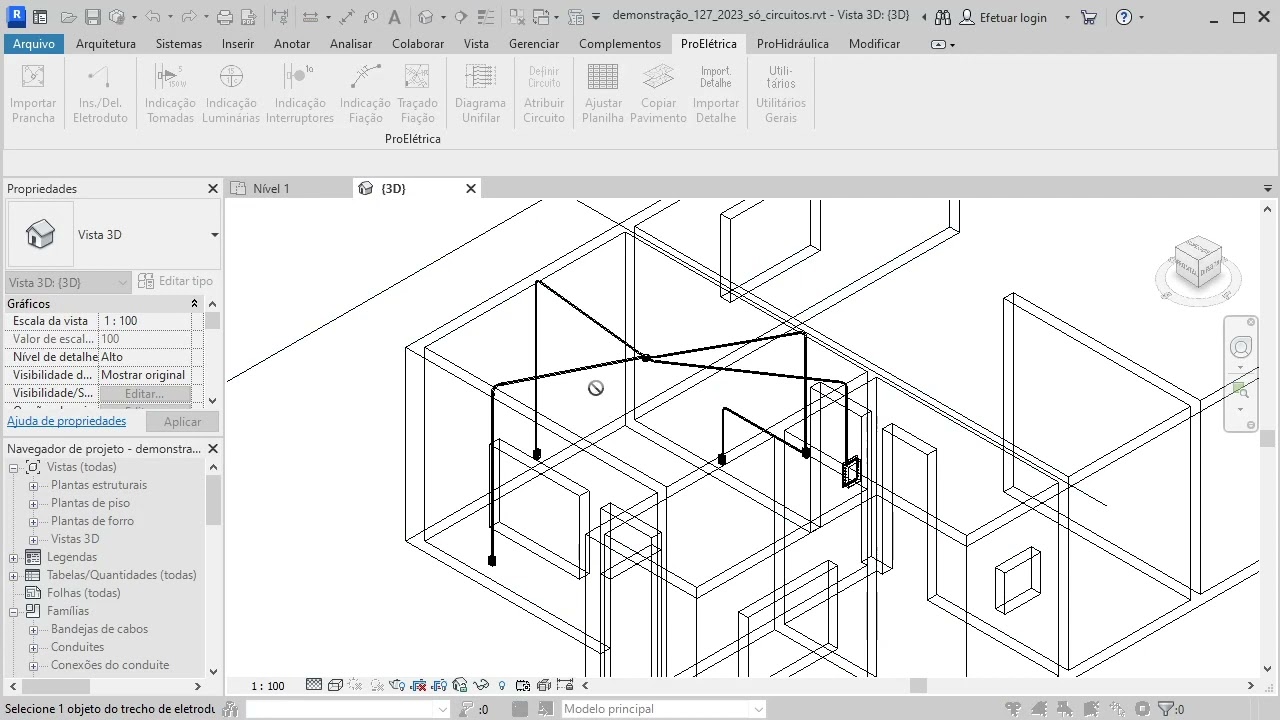Open the Arquivo menu tab

click(x=34, y=43)
